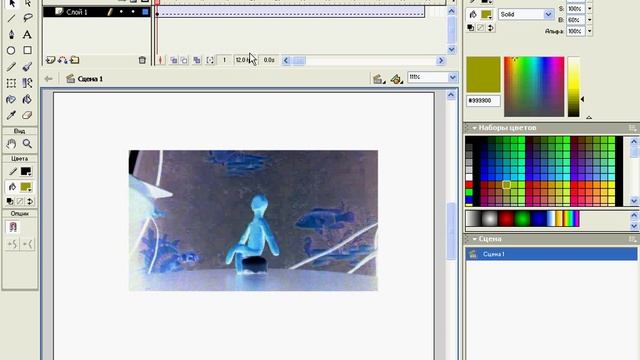Toggle outline square of Слой 1
640x360 pixels.
coord(145,12)
